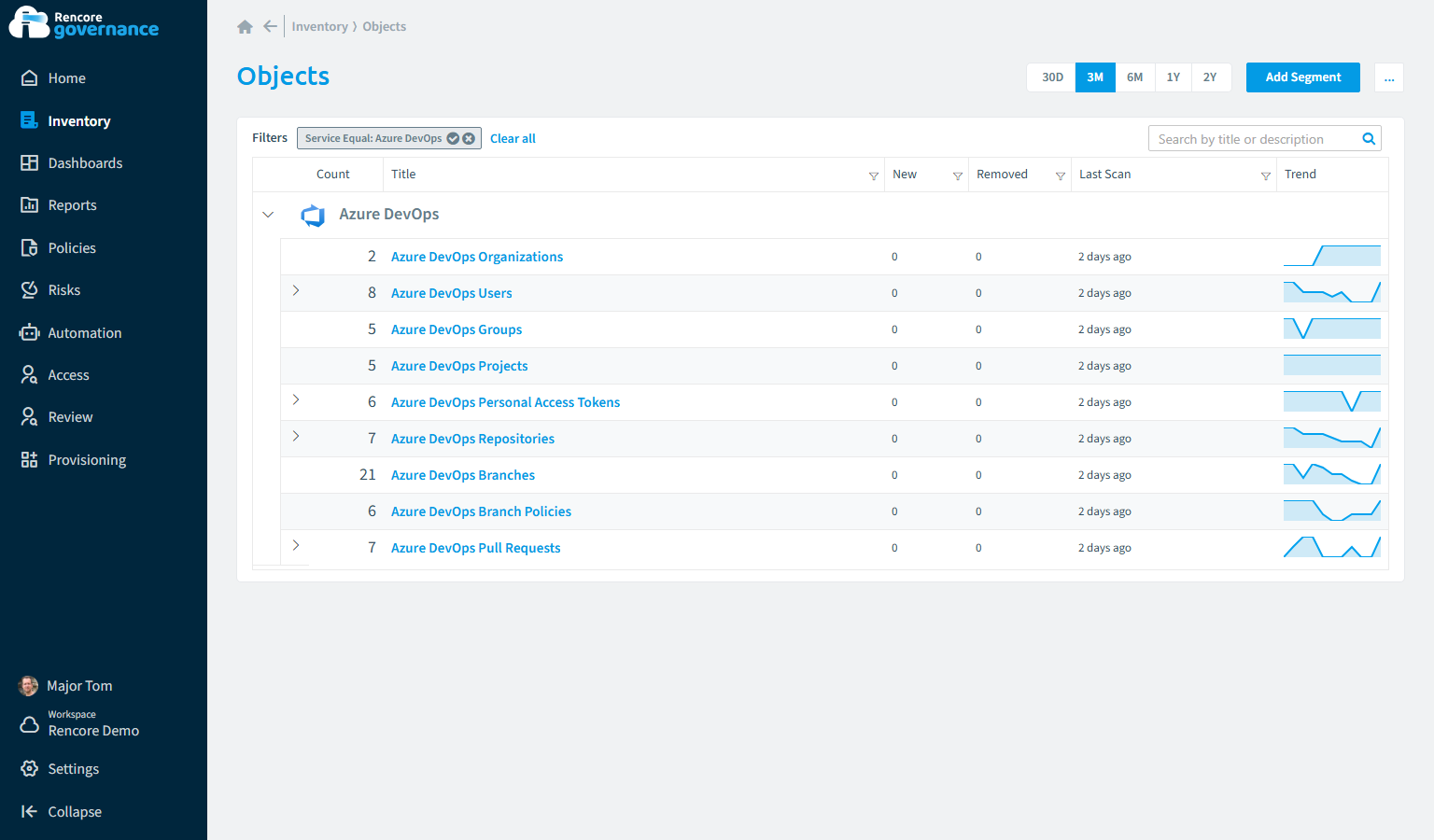Expand the Personal Access Tokens row

click(296, 399)
